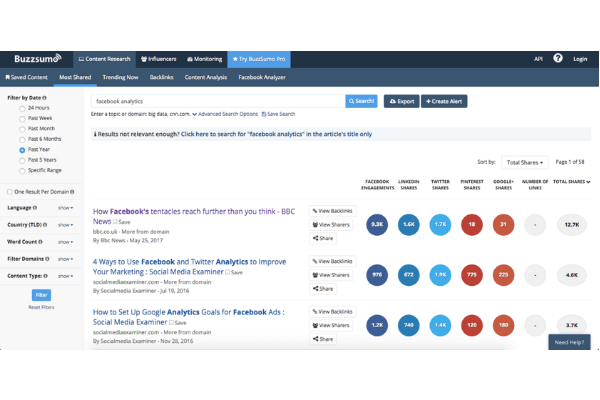Click the BuzzSumo logo

(38, 59)
